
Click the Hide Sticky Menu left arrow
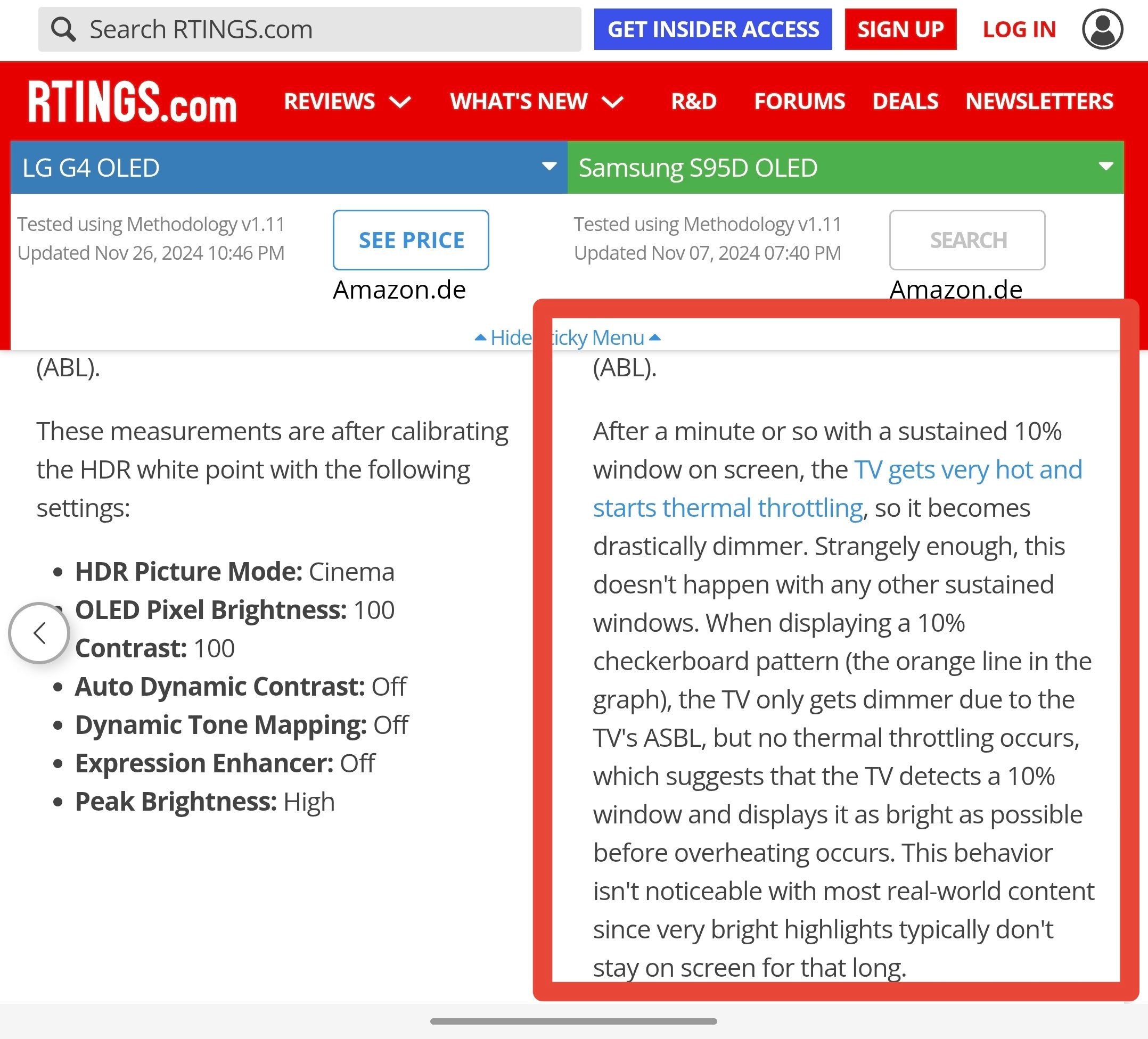(480, 337)
